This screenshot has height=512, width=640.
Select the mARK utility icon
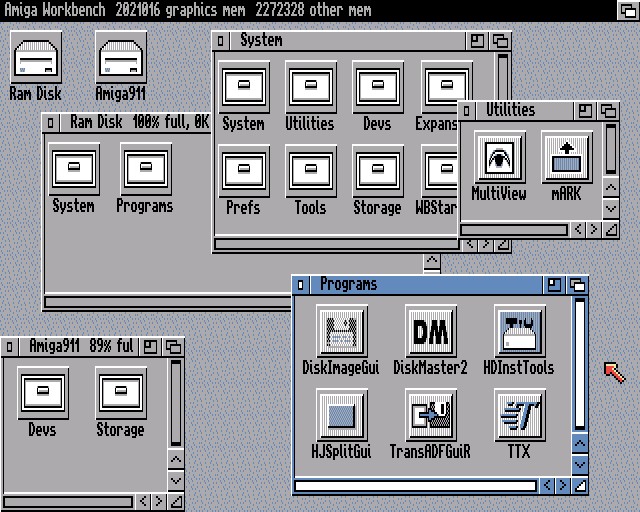[x=566, y=158]
